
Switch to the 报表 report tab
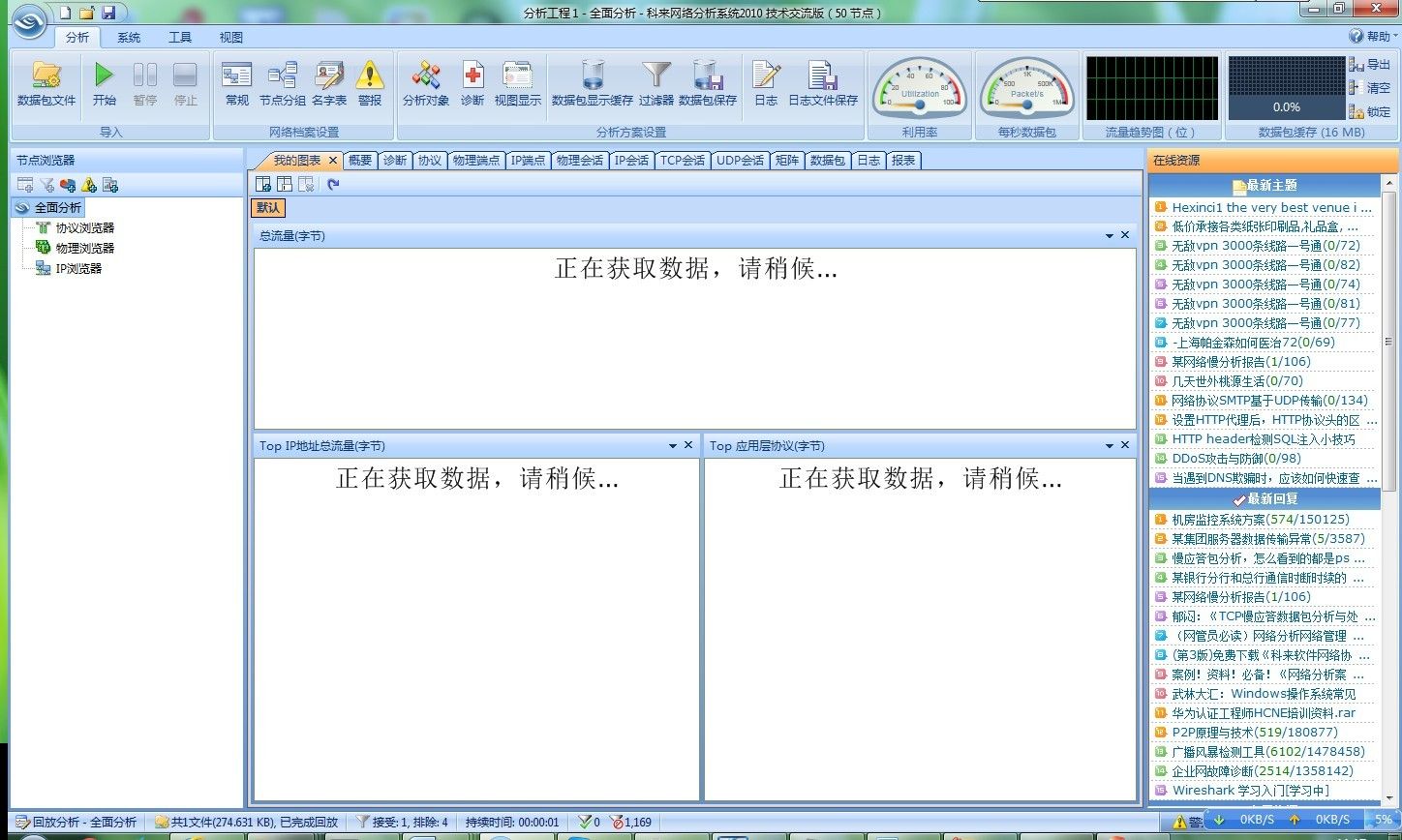tap(903, 161)
